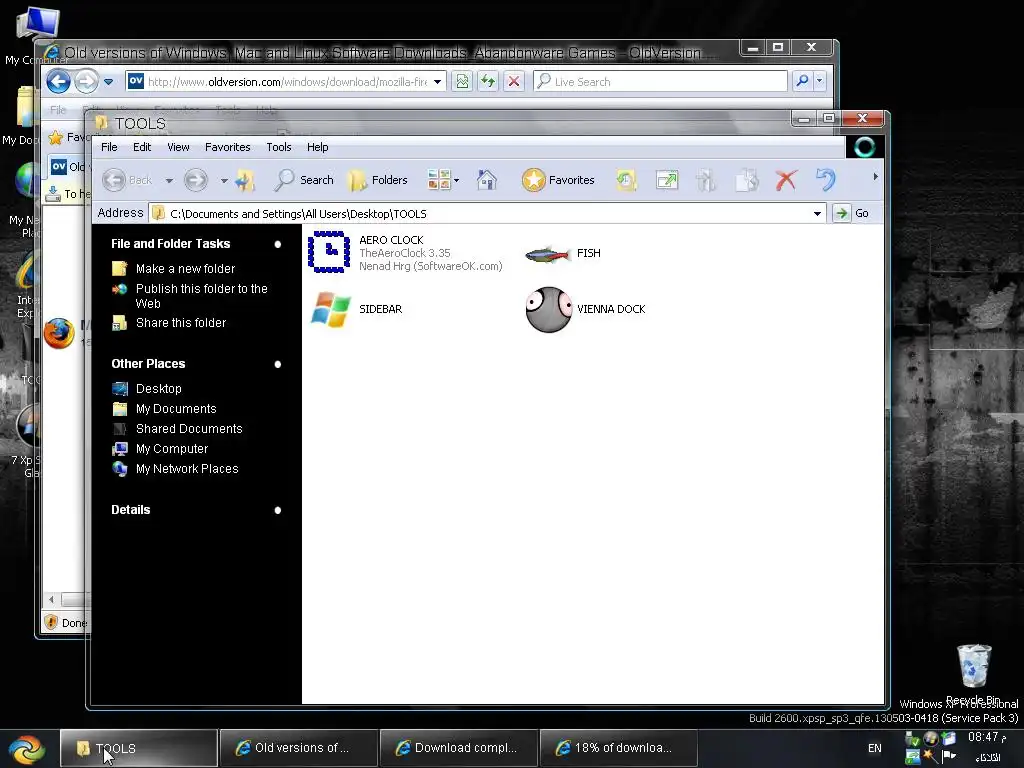Switch to the TOOLS taskbar button
The image size is (1024, 768).
pos(139,748)
